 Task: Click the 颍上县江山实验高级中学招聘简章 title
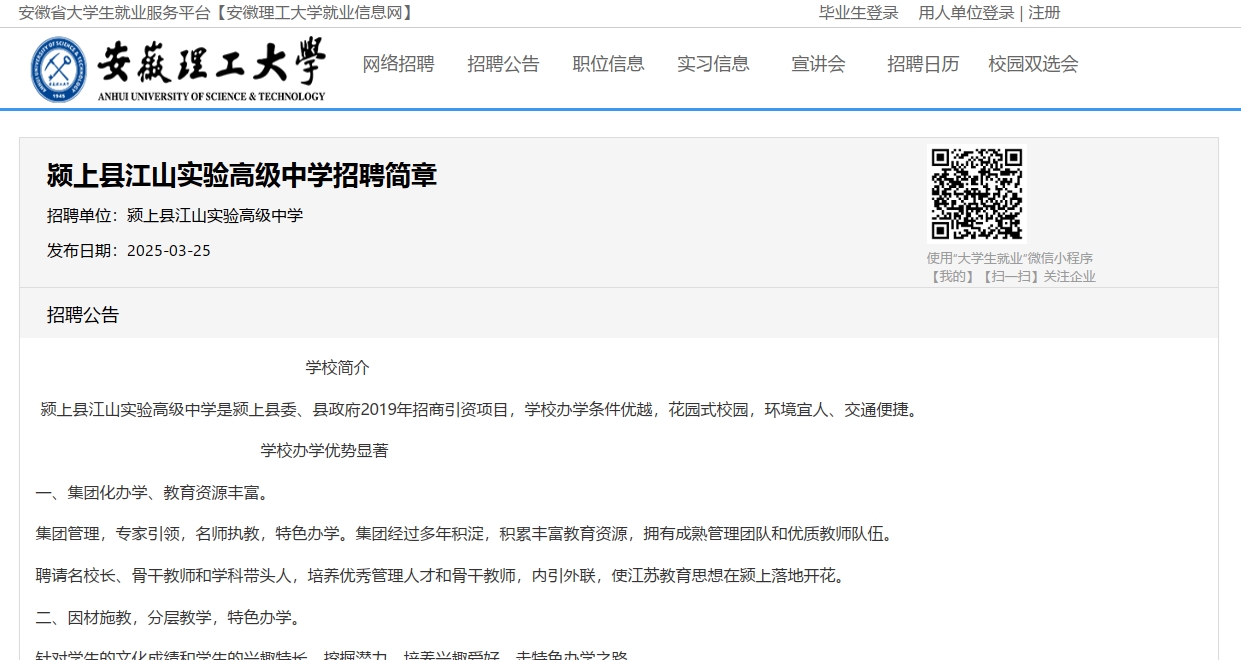(242, 176)
